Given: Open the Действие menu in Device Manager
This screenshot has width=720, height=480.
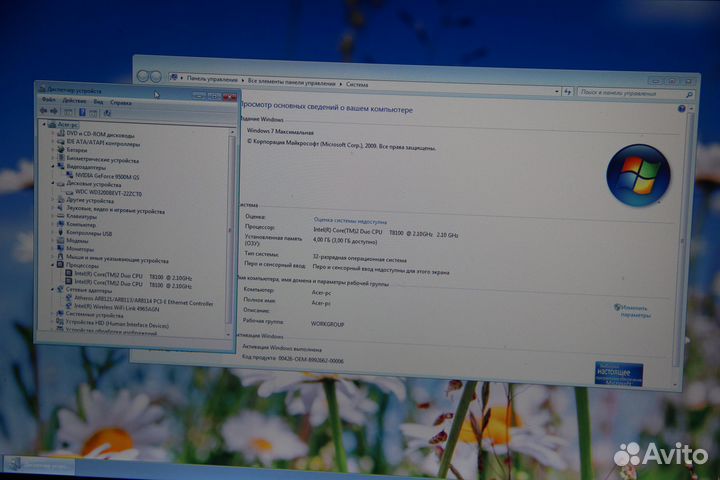Looking at the screenshot, I should click(x=74, y=101).
